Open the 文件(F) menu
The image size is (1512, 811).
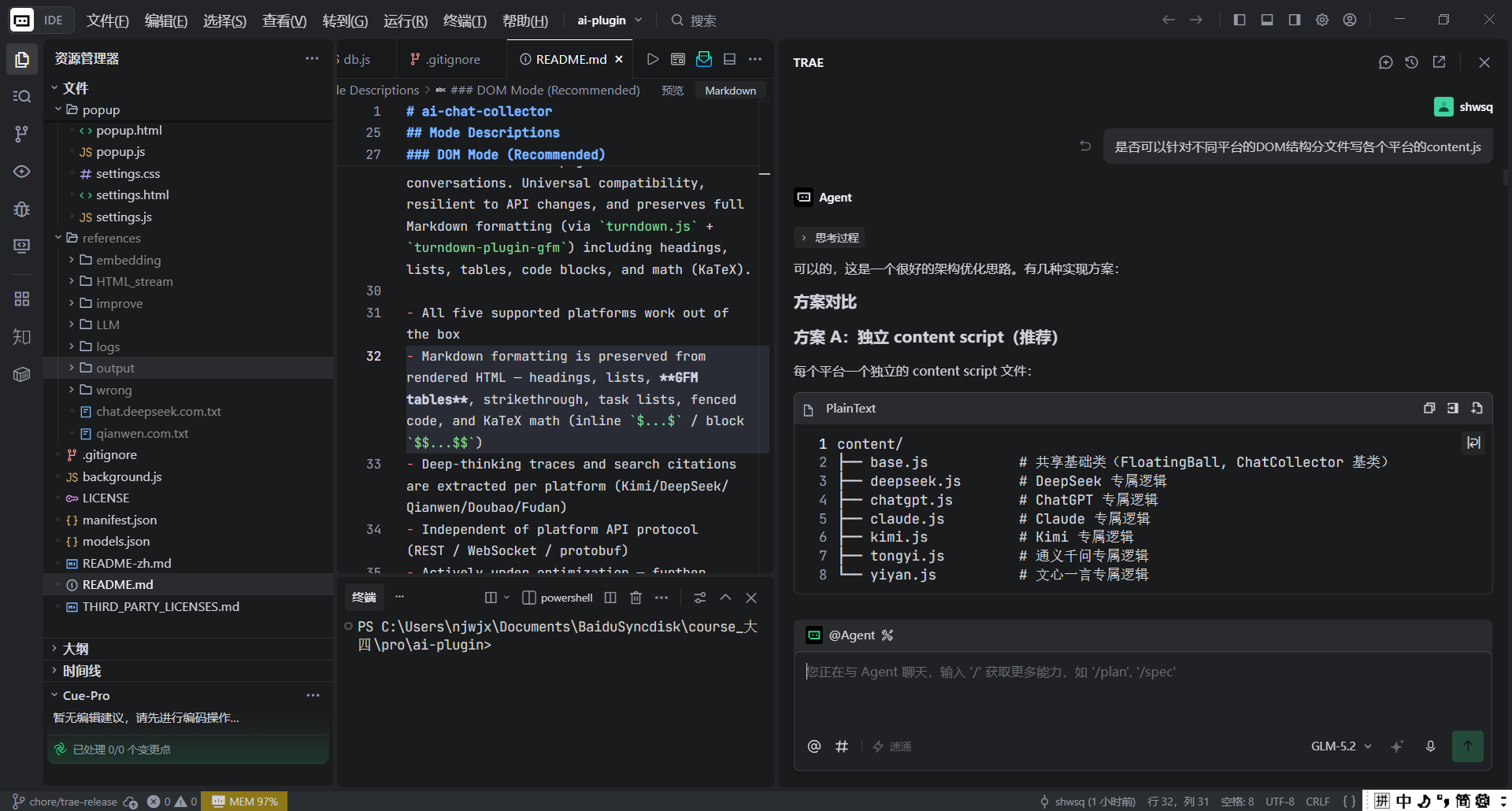coord(107,20)
